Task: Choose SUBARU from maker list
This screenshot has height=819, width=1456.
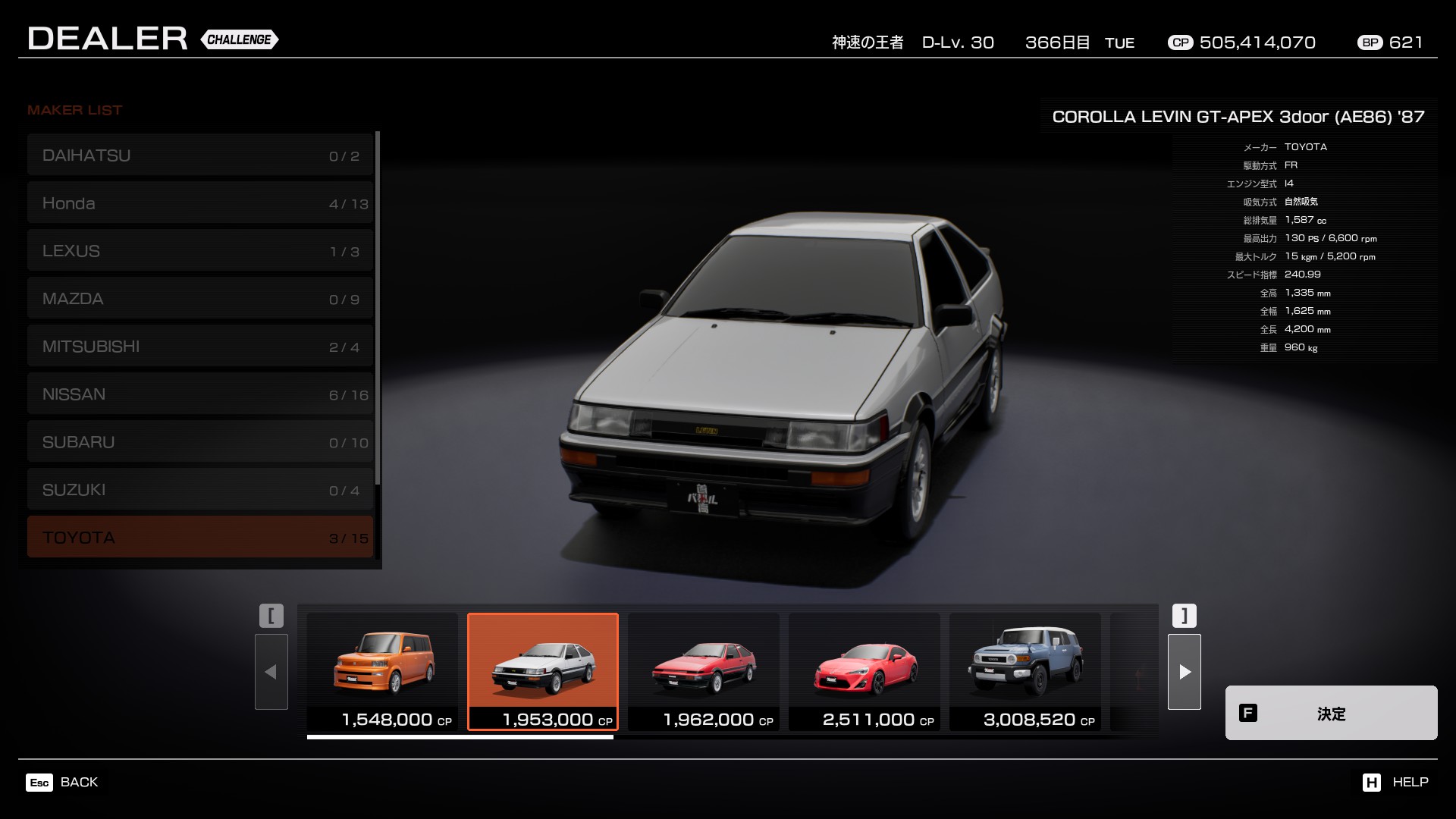Action: pyautogui.click(x=200, y=442)
